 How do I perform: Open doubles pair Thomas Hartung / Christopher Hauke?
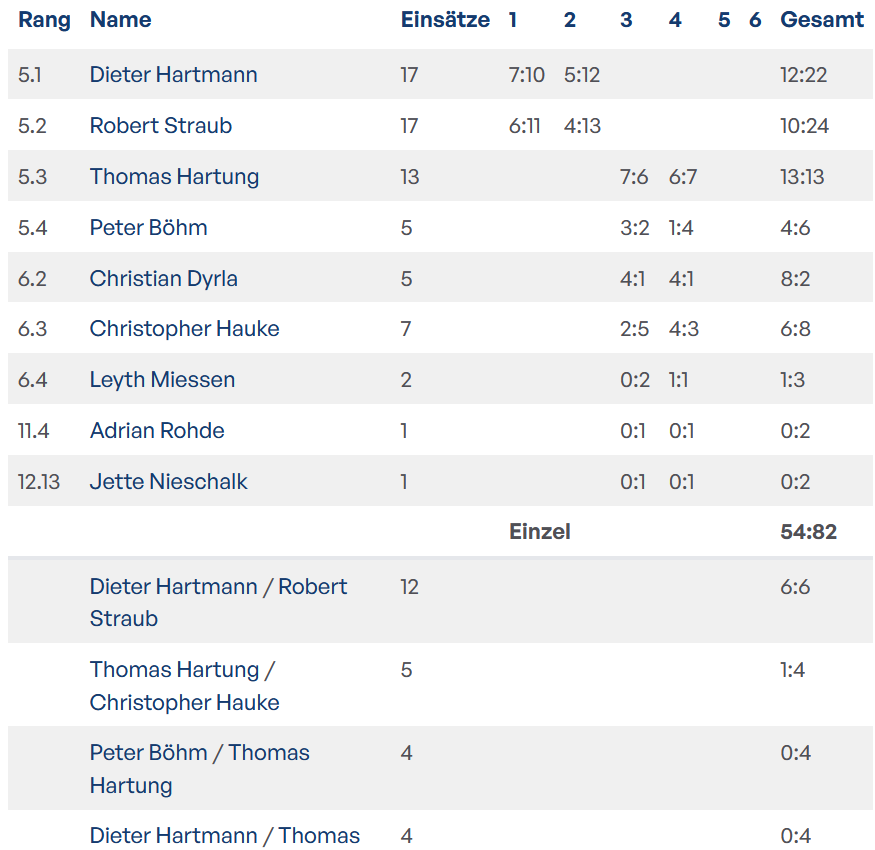pyautogui.click(x=184, y=686)
